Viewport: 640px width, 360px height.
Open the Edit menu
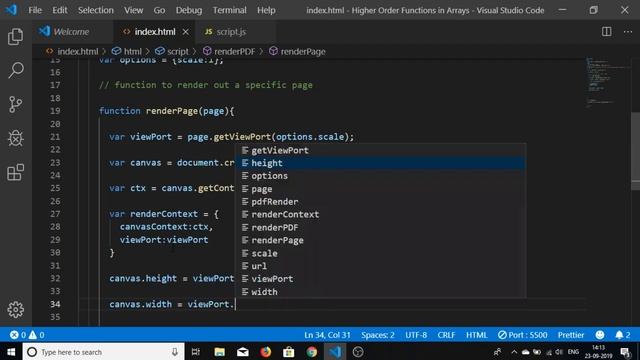60,10
